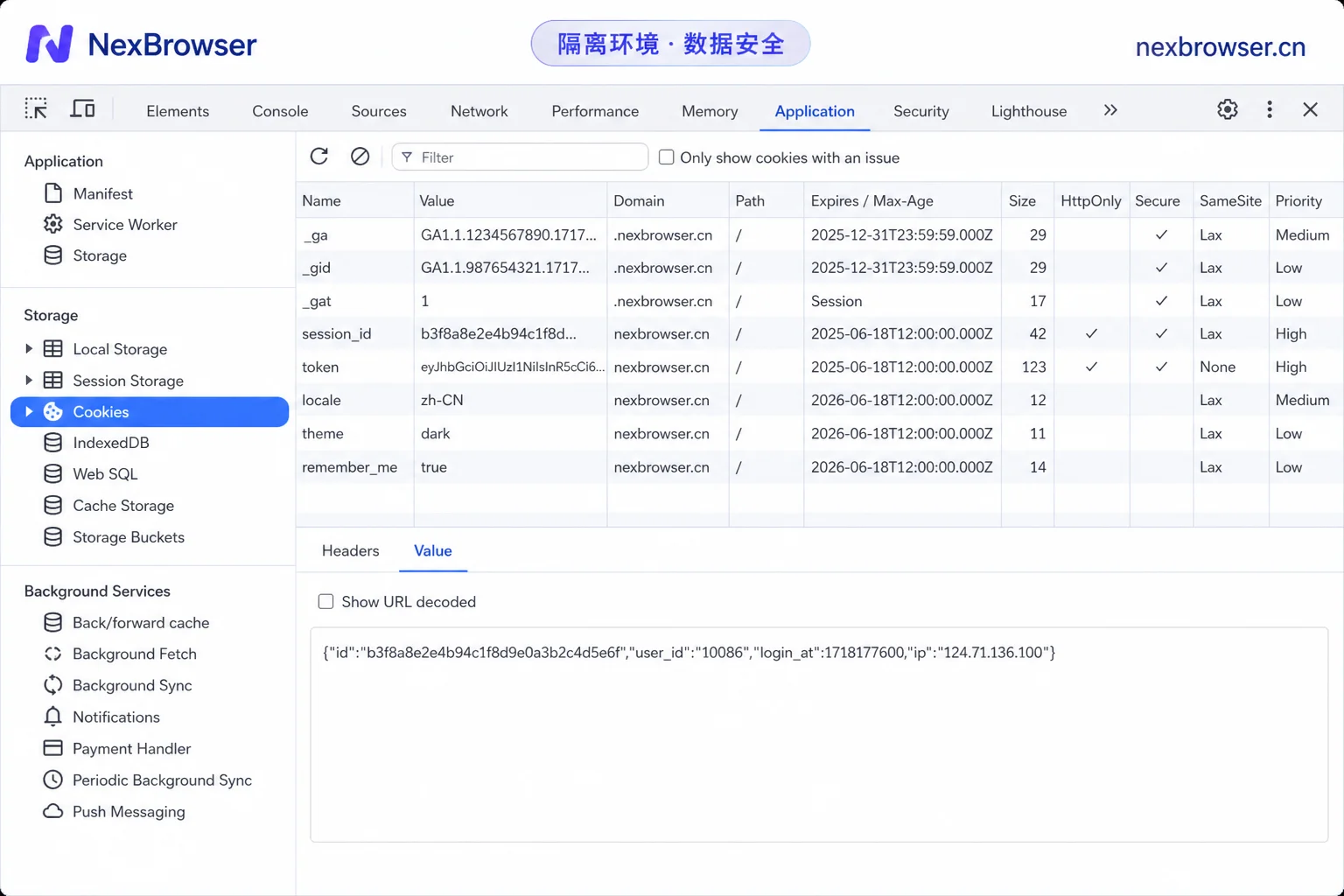
Task: Click the Local Storage table icon
Action: click(x=53, y=348)
